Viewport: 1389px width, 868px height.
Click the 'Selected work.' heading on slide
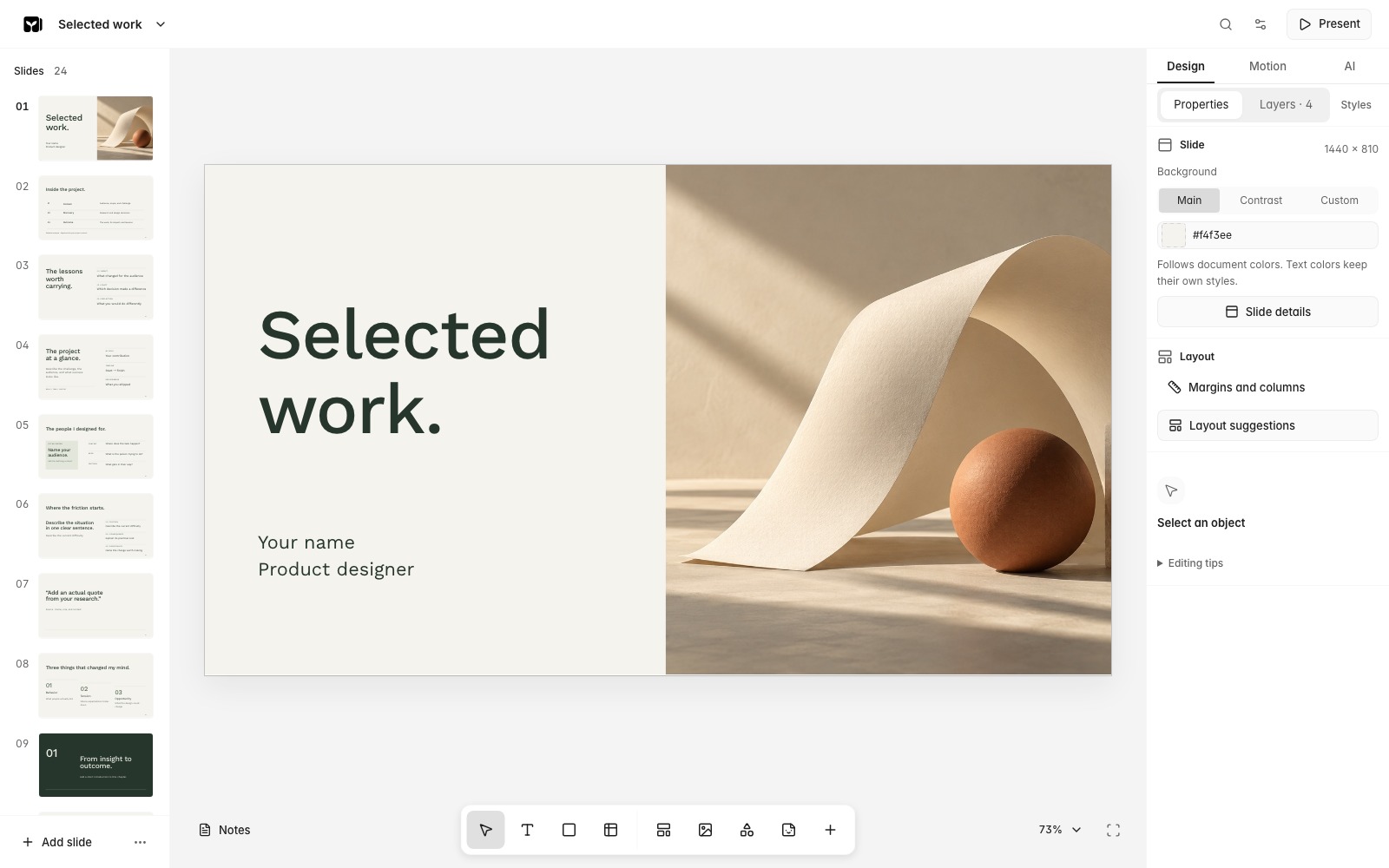tap(404, 371)
